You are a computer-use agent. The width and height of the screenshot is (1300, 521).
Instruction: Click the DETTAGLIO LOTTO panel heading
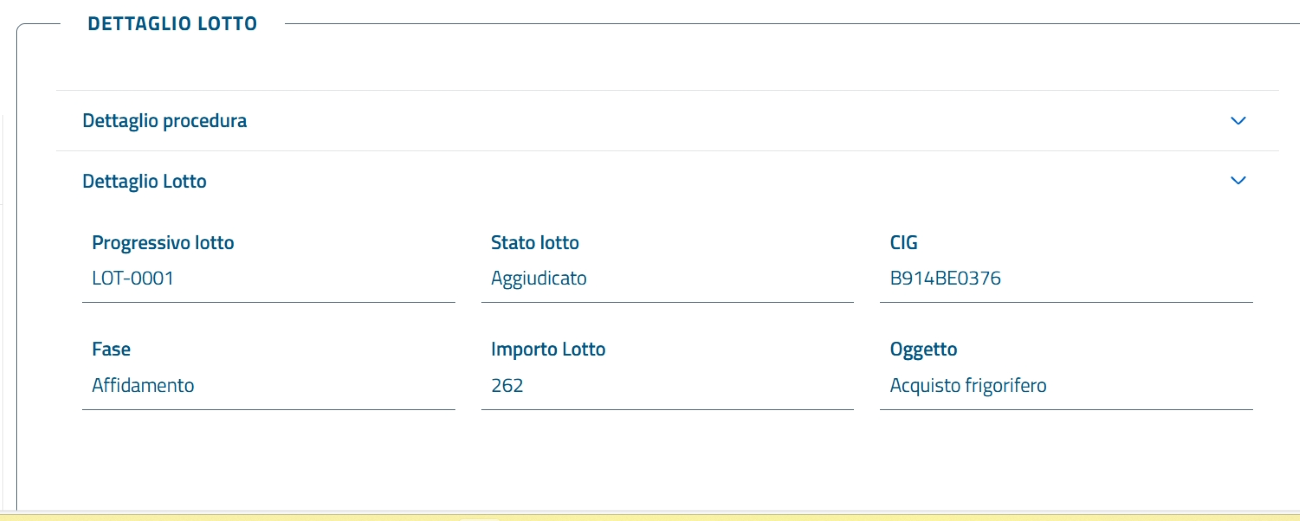[x=172, y=23]
